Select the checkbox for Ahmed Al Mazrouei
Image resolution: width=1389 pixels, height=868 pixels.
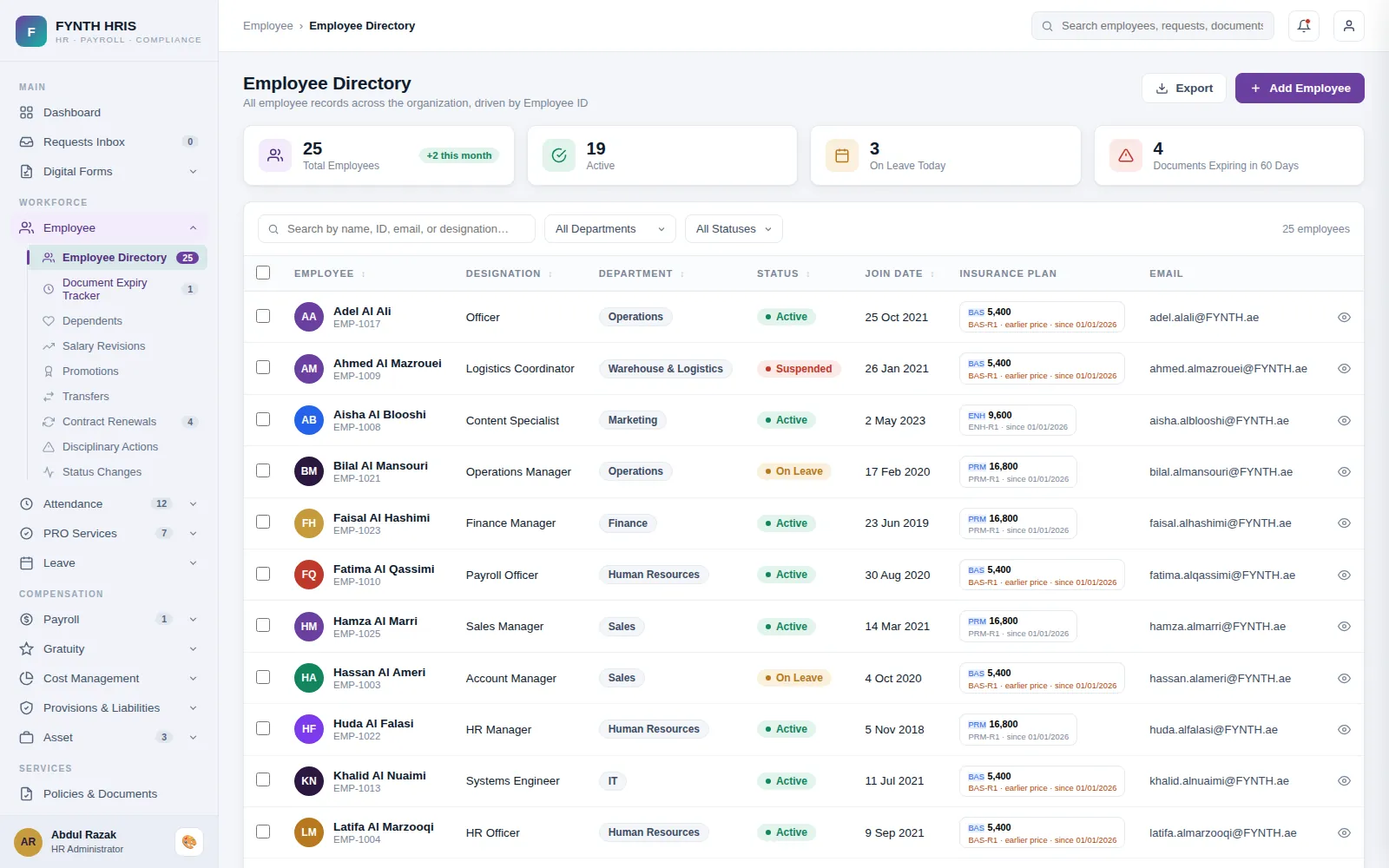[263, 367]
